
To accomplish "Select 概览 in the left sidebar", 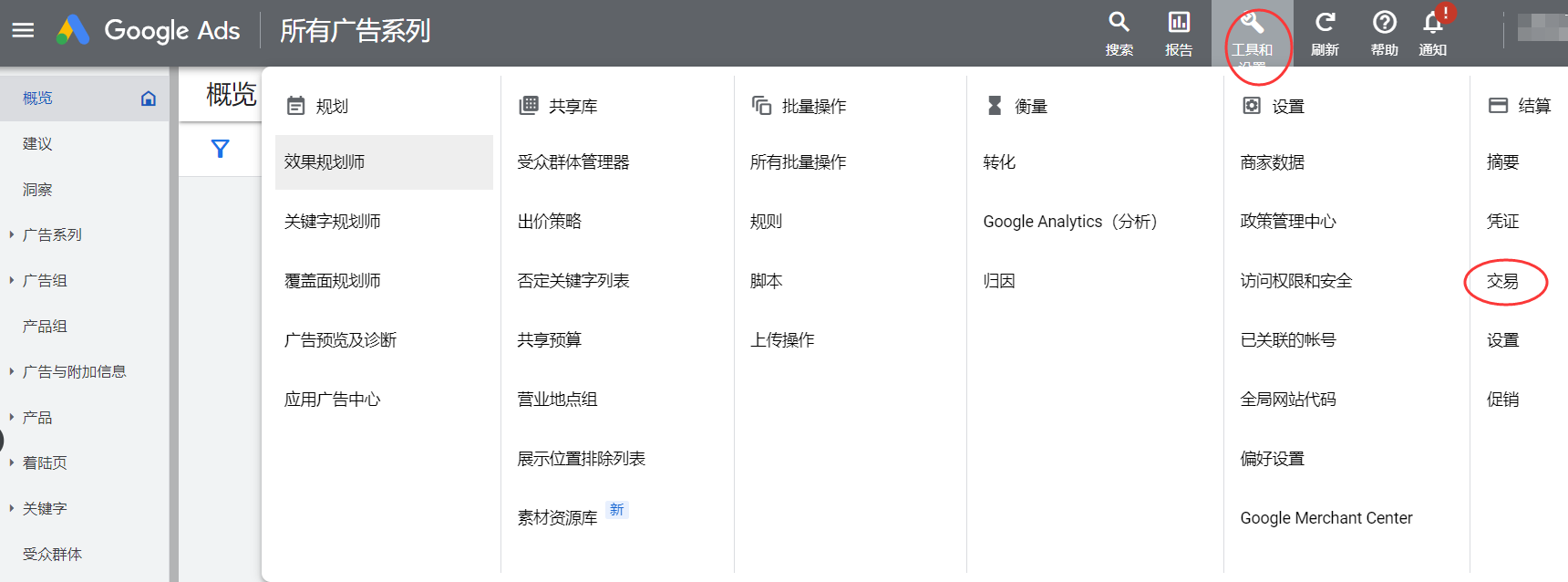I will pos(84,98).
